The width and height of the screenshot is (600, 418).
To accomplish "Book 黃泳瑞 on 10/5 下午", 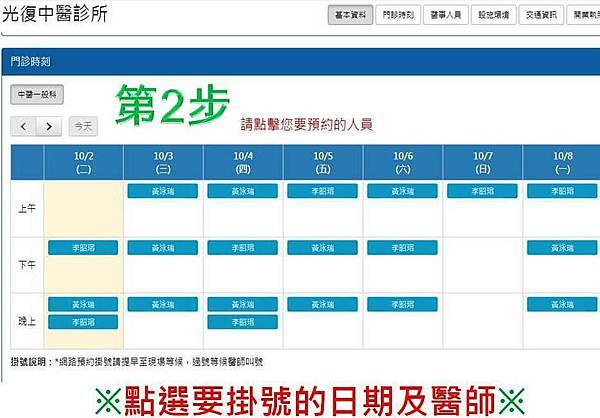I will coord(323,248).
